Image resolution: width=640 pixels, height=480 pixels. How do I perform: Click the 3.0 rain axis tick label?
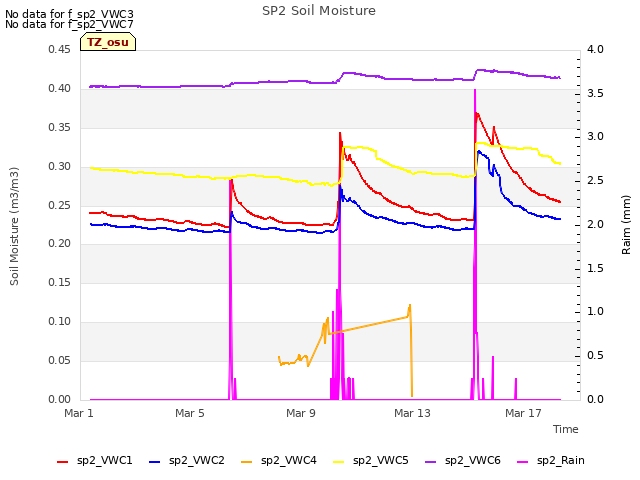(x=595, y=136)
